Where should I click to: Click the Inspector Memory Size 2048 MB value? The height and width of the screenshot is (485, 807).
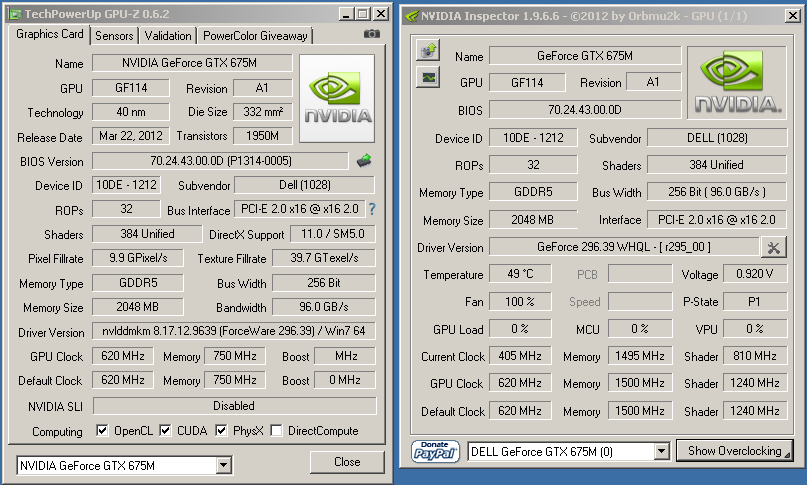point(533,220)
